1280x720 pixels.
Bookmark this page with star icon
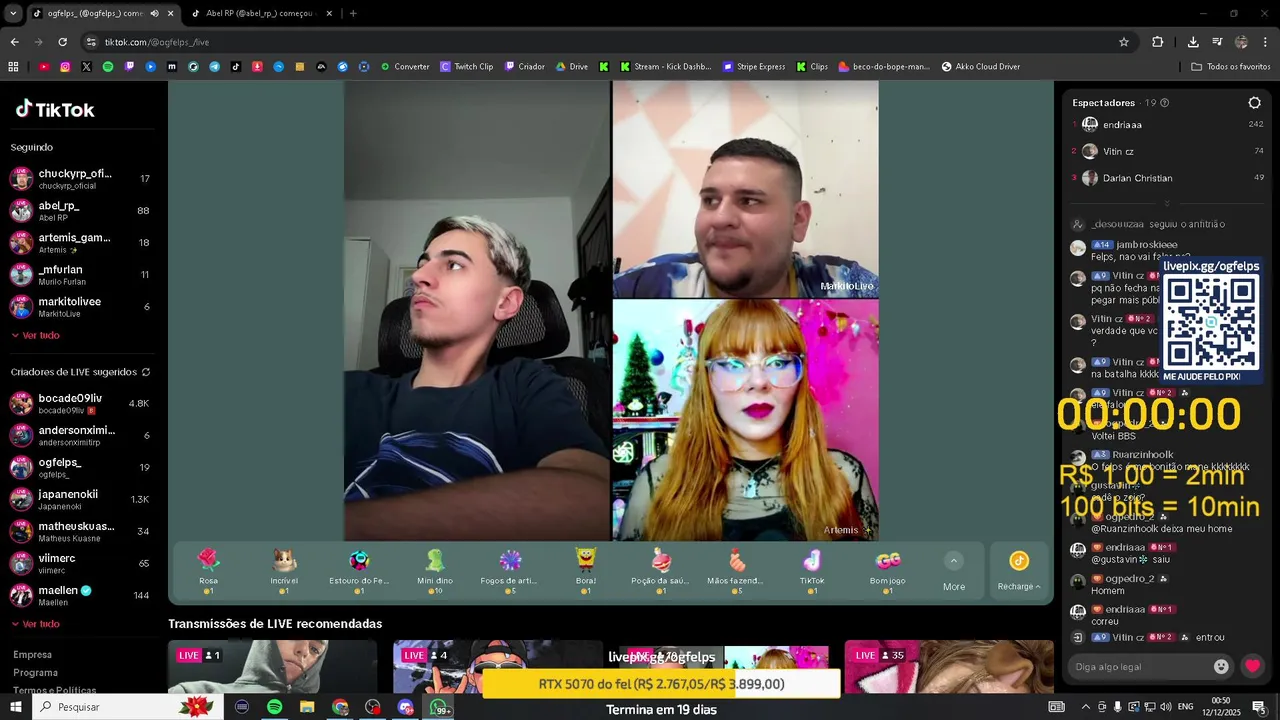pos(1124,42)
